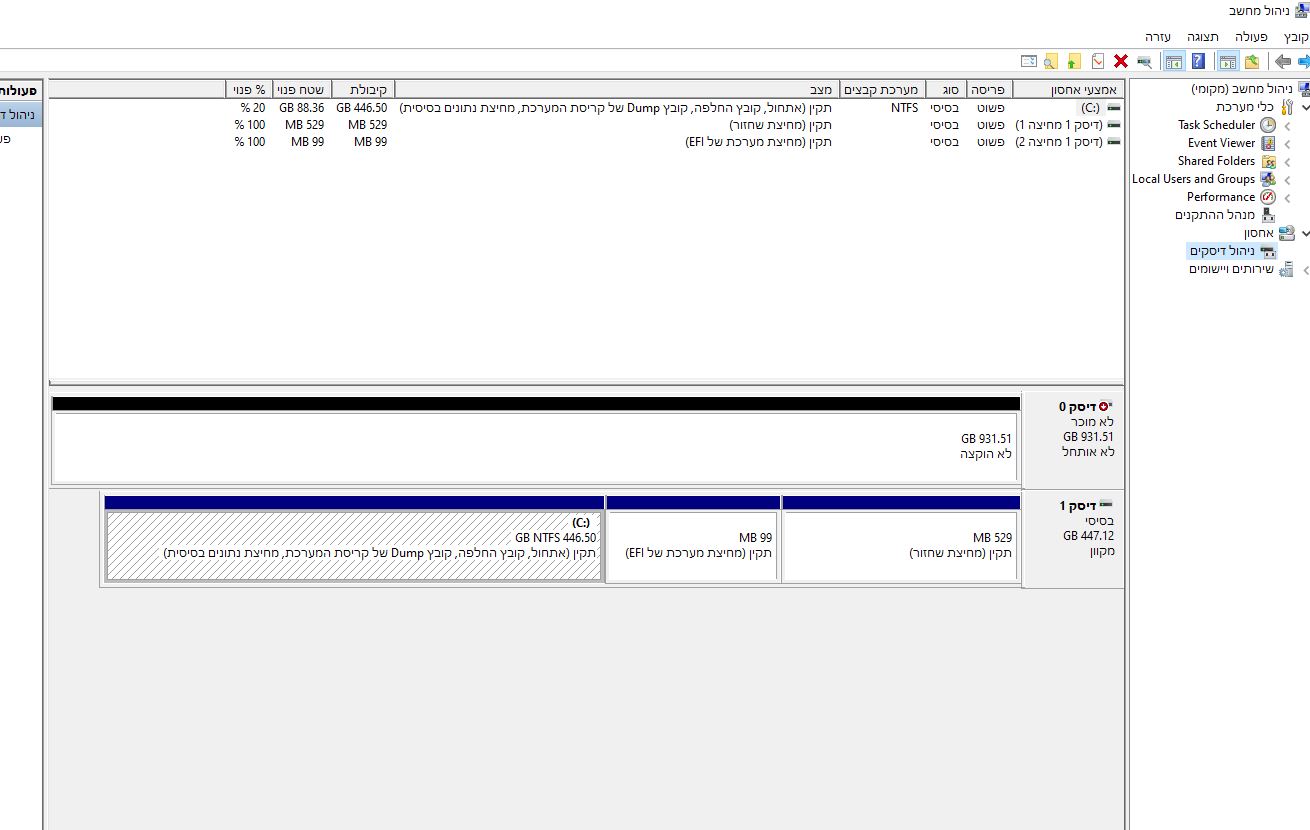Expand the Shared Folders tree node

(x=1287, y=161)
